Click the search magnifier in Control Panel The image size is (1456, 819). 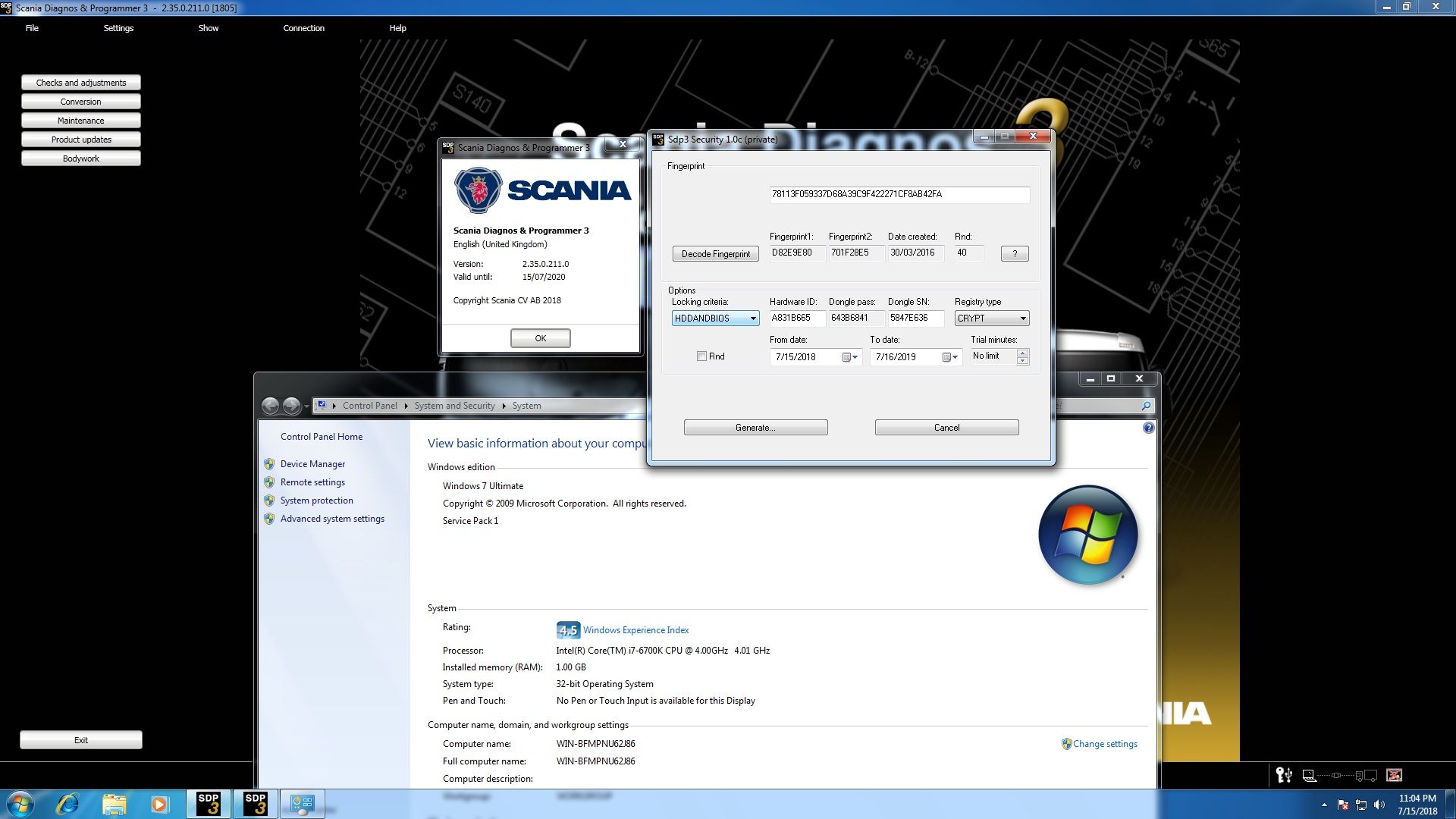1146,406
